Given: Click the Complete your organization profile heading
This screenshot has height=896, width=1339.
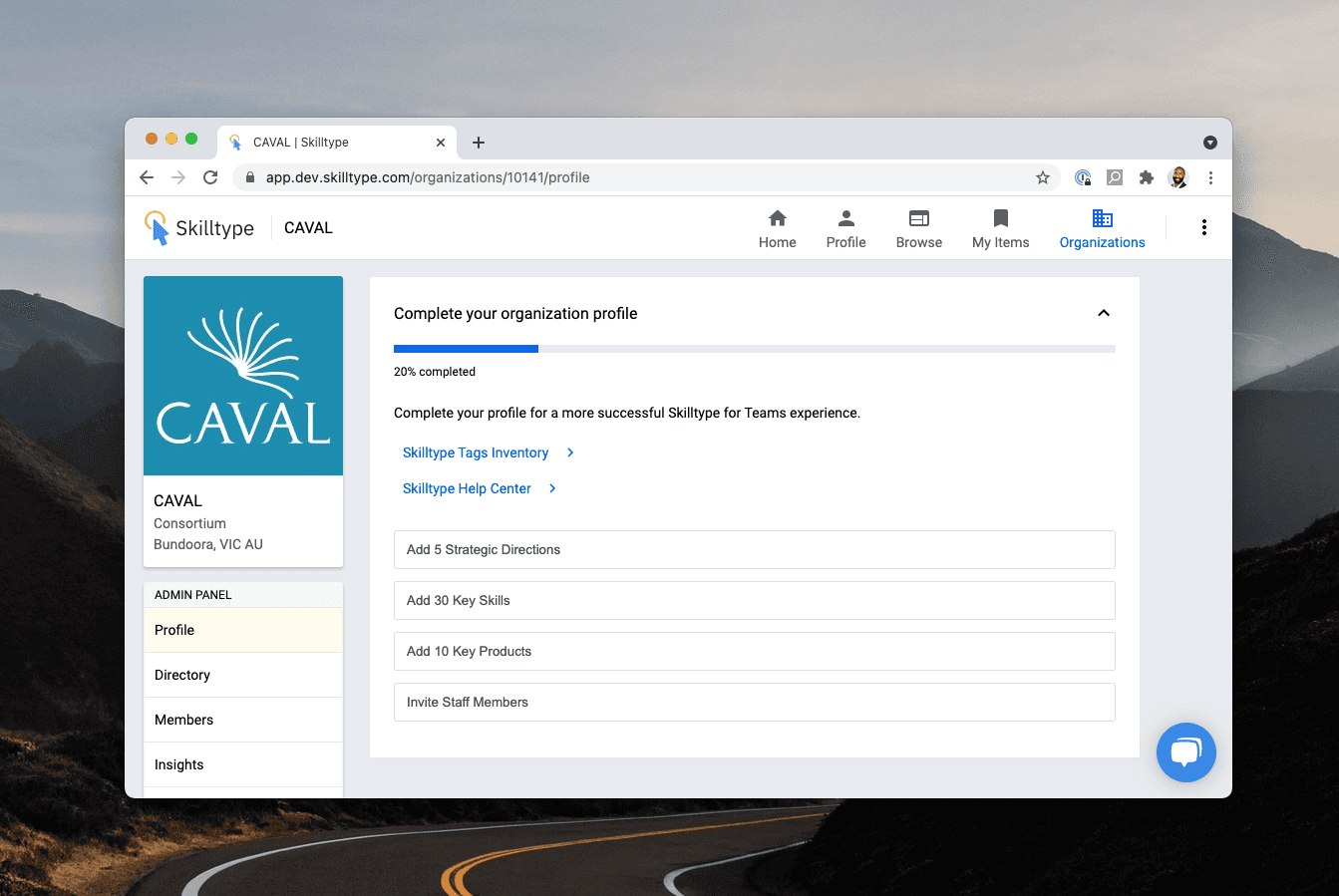Looking at the screenshot, I should point(515,313).
